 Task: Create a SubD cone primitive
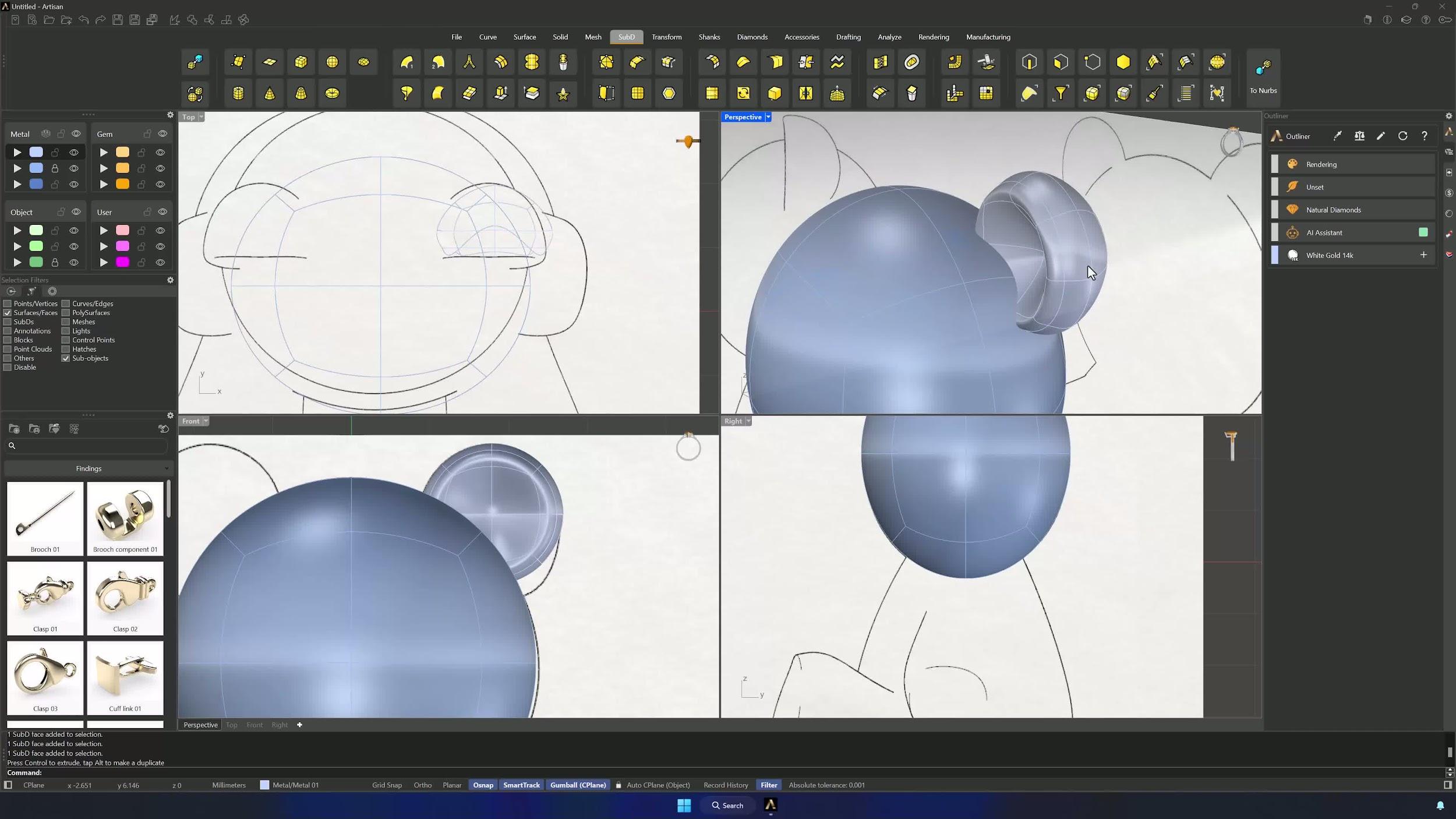coord(270,93)
